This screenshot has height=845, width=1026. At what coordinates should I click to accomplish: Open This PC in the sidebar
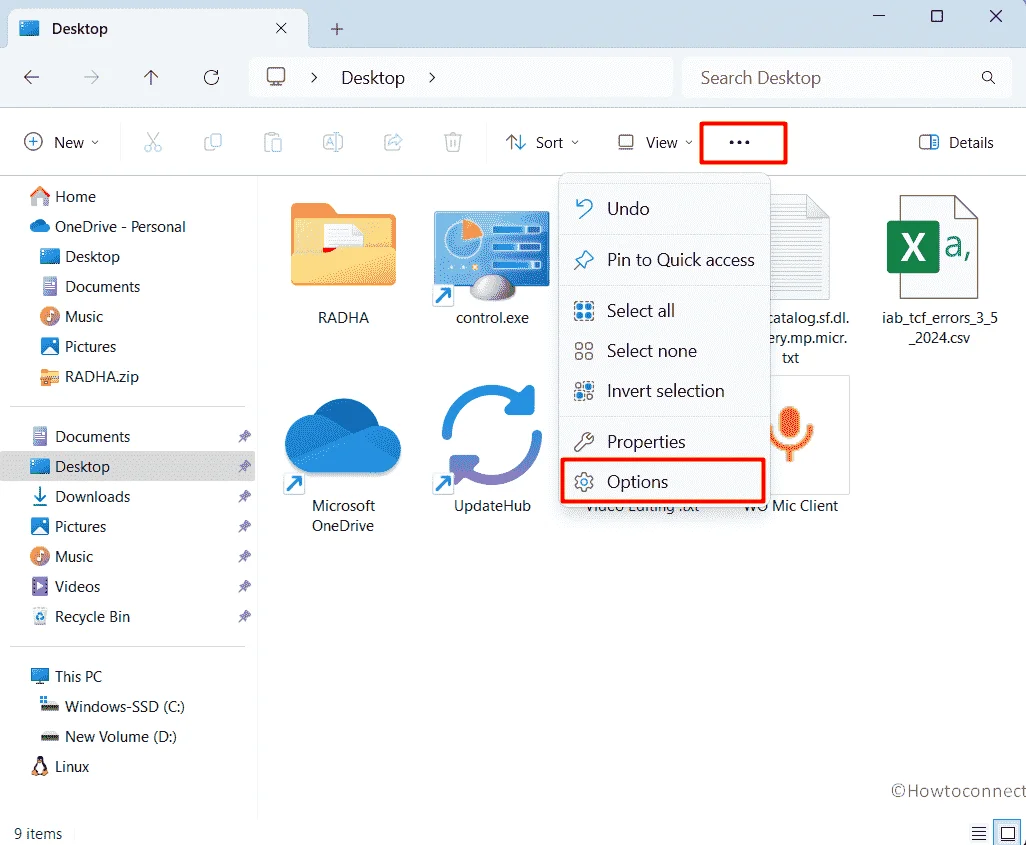[x=78, y=676]
